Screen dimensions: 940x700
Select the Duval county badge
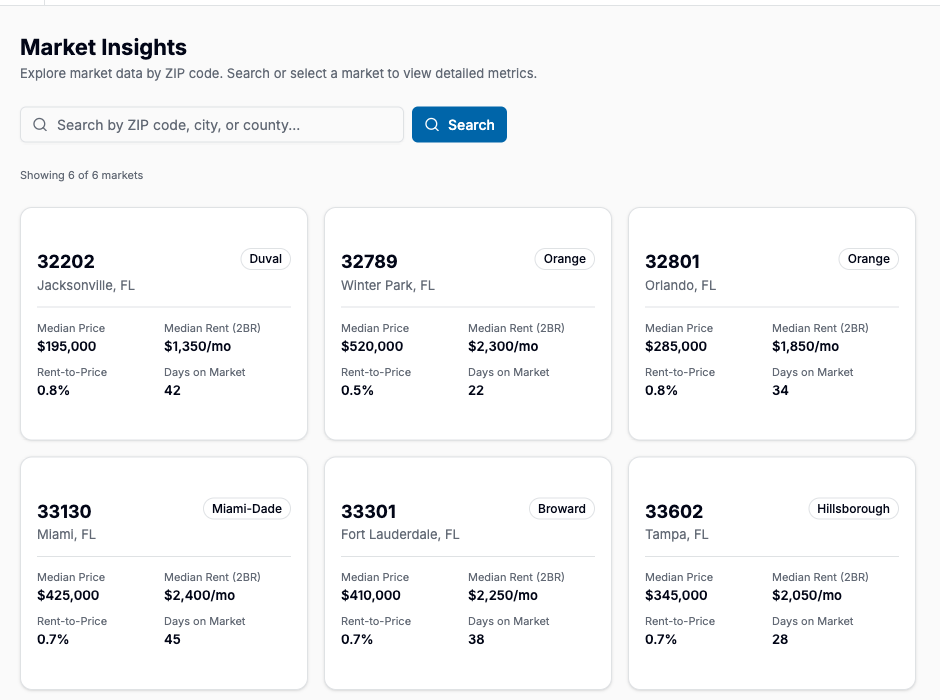coord(265,258)
